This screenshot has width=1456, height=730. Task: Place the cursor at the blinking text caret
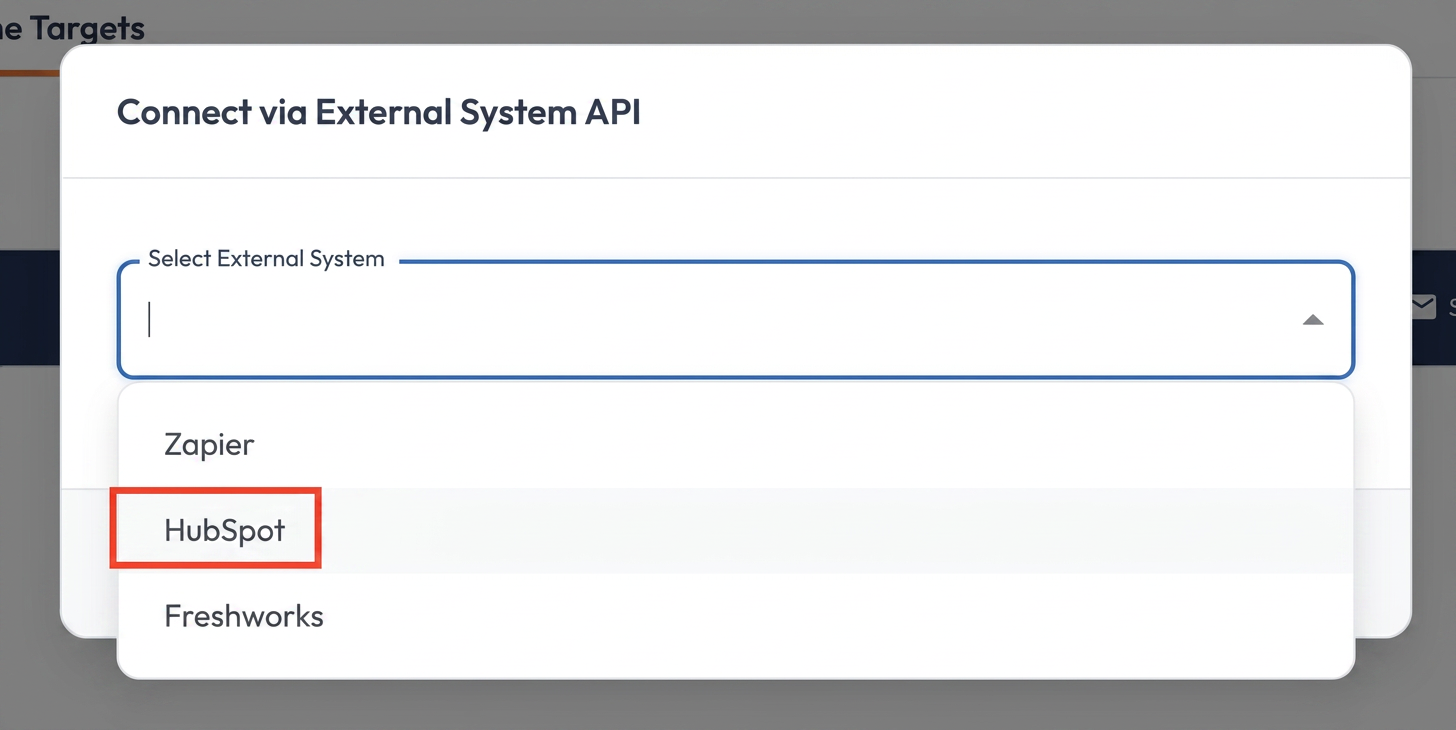click(150, 320)
